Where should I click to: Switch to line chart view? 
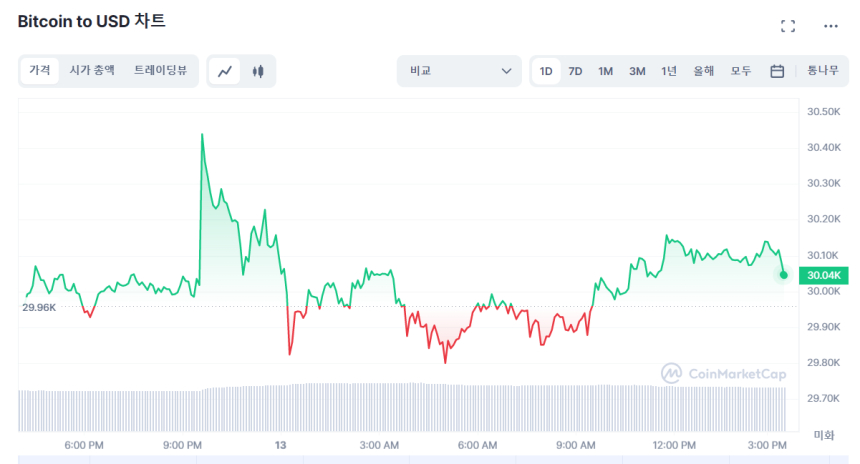(226, 71)
